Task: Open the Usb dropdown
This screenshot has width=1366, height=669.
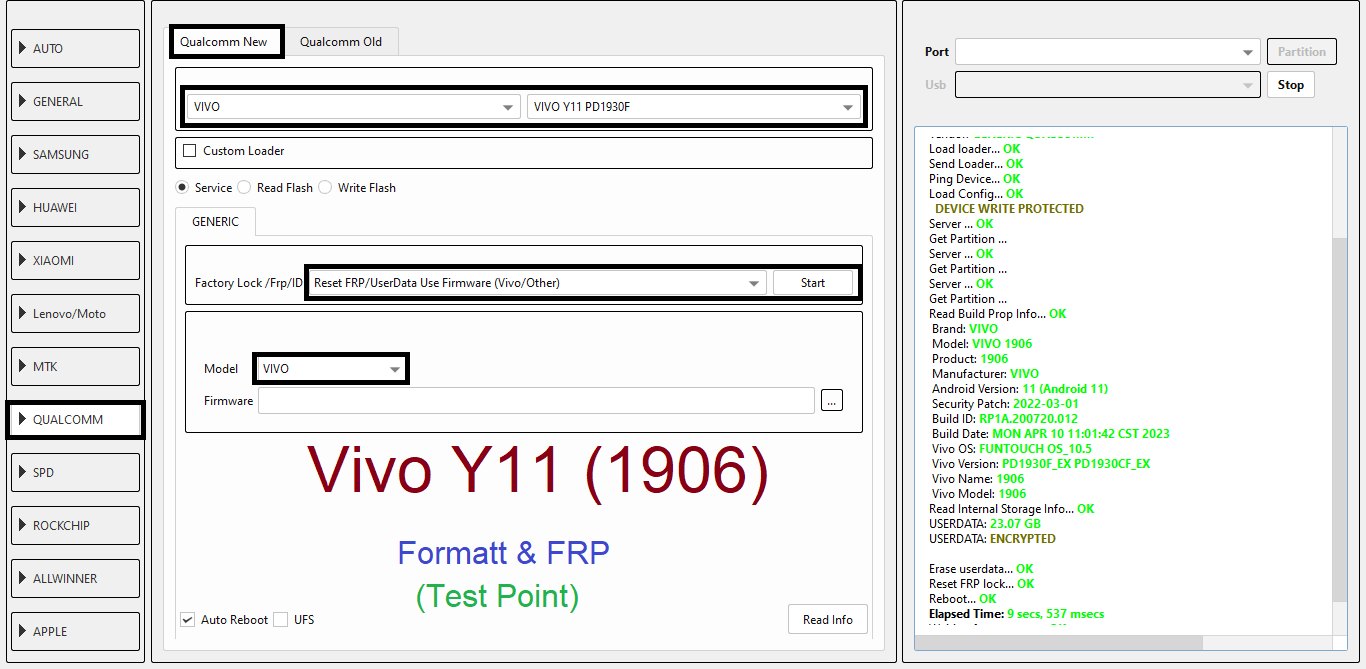Action: tap(1107, 85)
